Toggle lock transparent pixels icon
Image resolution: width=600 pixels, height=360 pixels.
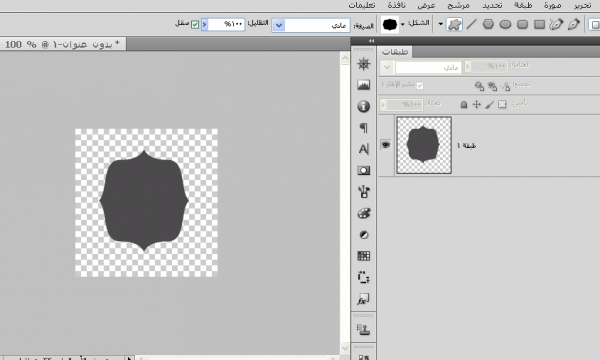[502, 104]
